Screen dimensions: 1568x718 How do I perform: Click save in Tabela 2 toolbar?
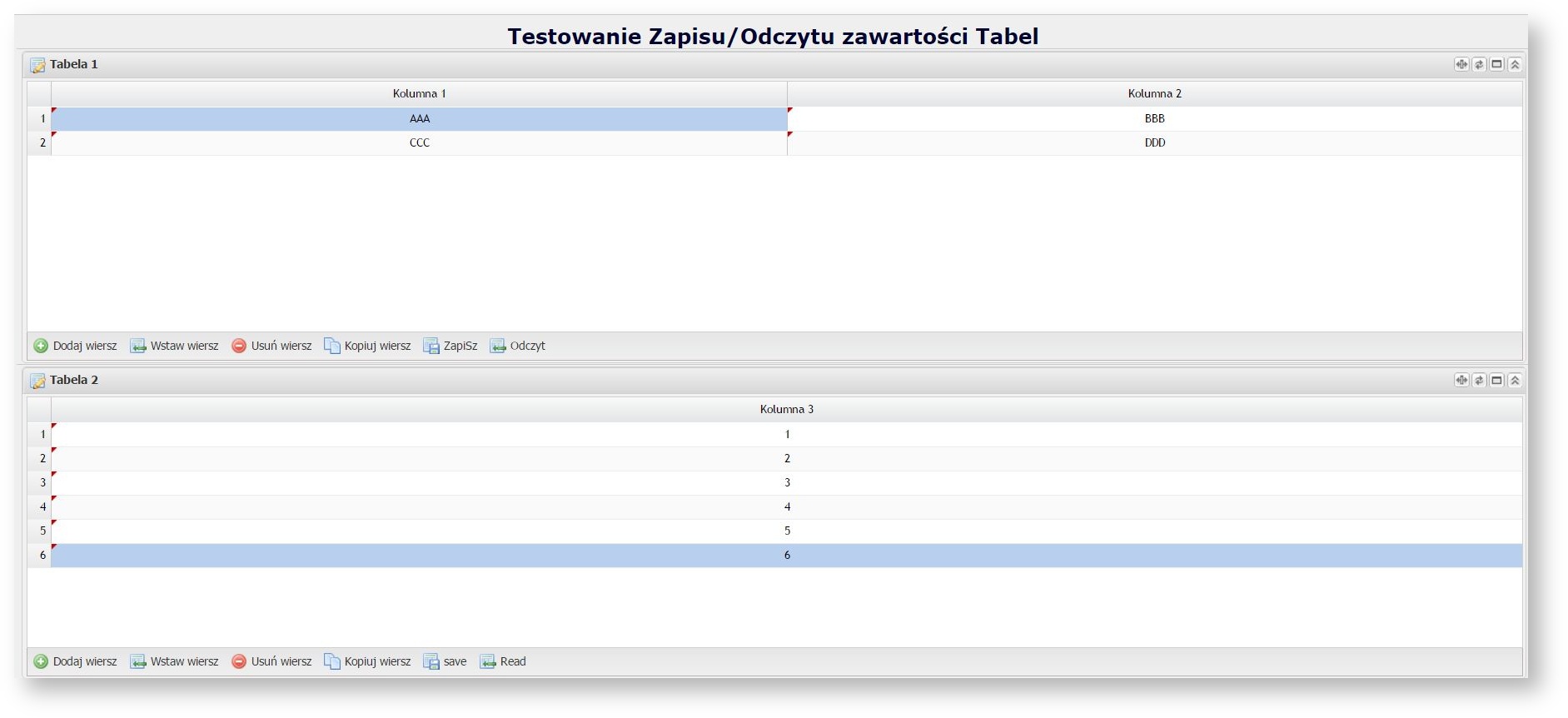(446, 661)
